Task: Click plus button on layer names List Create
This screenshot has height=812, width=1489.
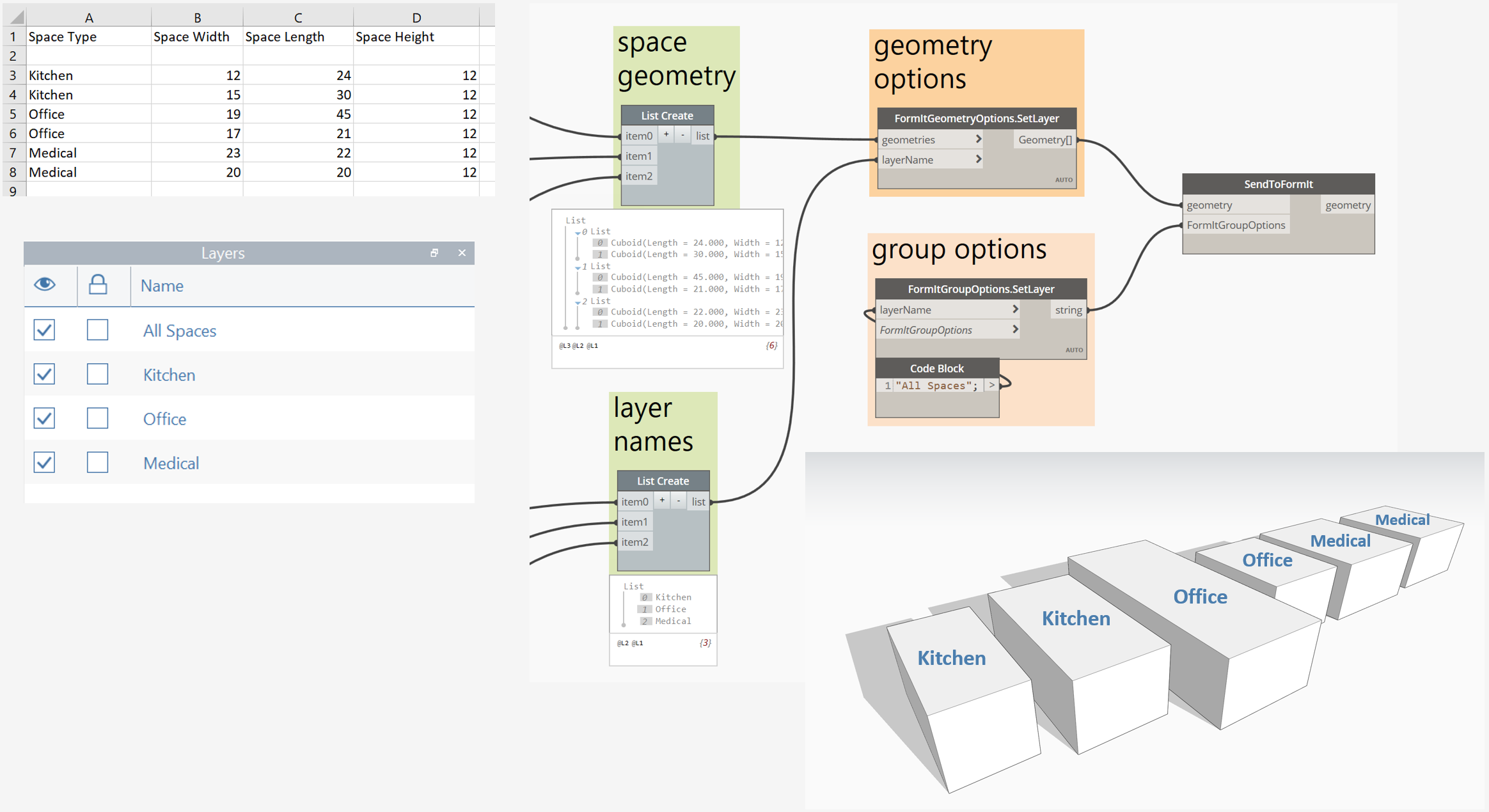Action: tap(662, 501)
